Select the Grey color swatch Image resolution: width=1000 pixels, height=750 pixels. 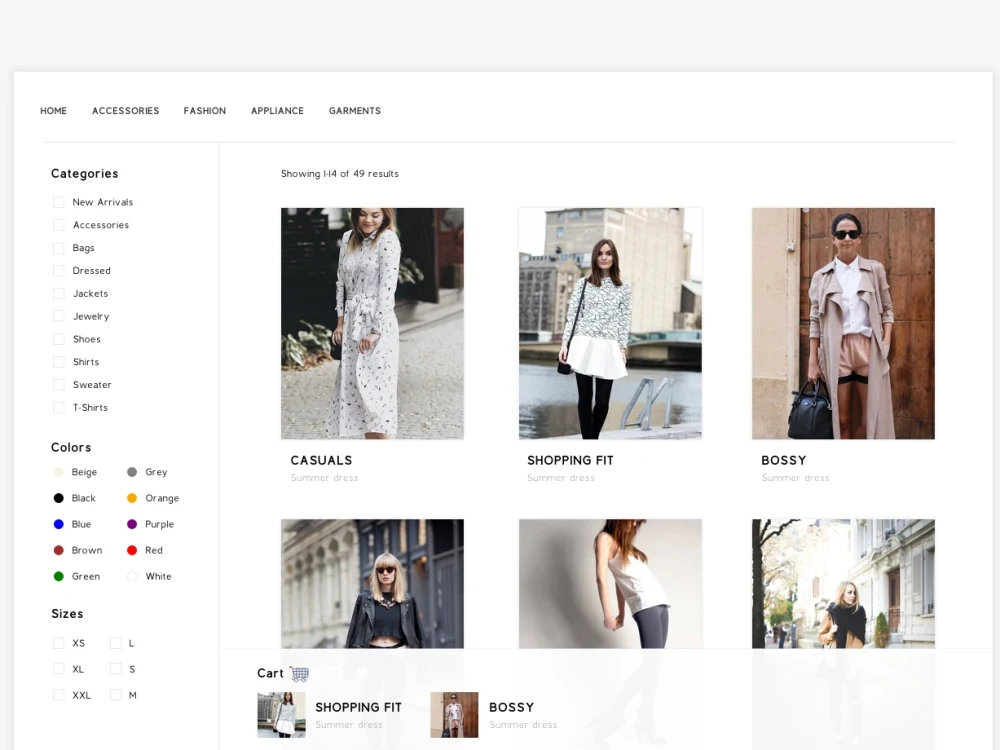[x=132, y=472]
